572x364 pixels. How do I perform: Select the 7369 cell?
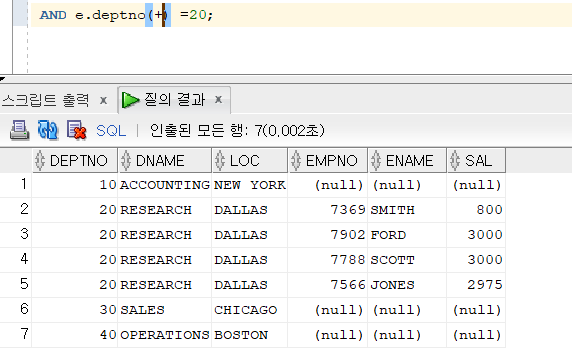point(328,210)
